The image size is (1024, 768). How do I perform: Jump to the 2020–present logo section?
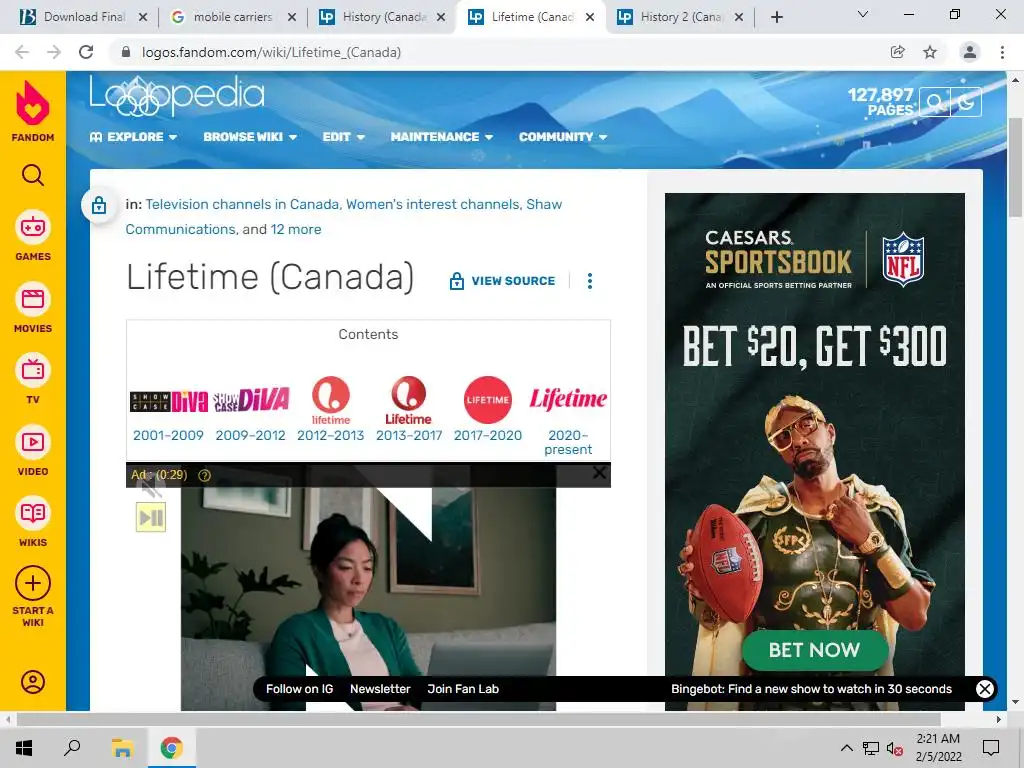(568, 442)
